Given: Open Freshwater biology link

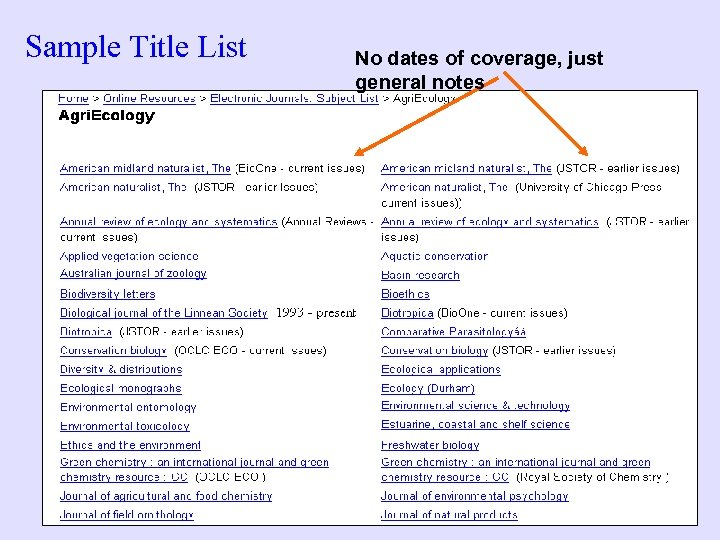Looking at the screenshot, I should 430,445.
